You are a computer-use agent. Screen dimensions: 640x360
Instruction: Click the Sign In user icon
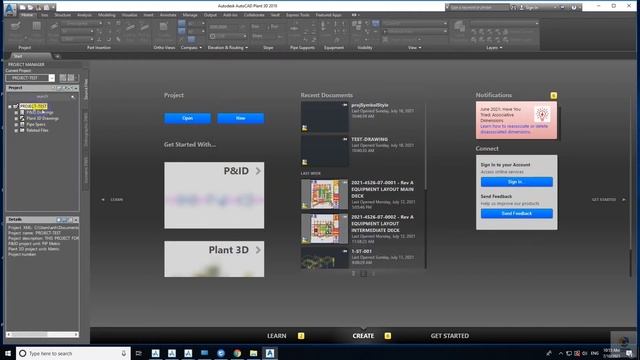point(522,7)
